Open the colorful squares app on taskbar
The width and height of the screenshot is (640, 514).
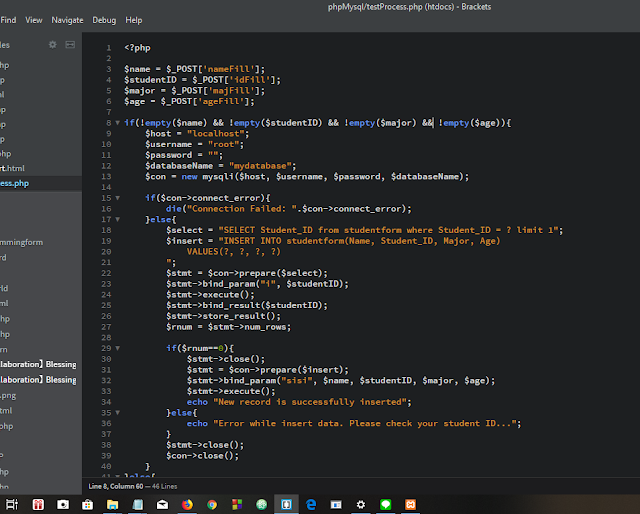[237, 505]
